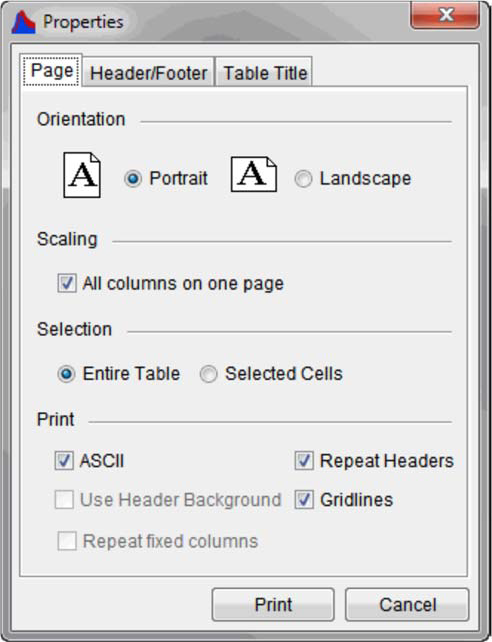Click the Cancel button

407,604
